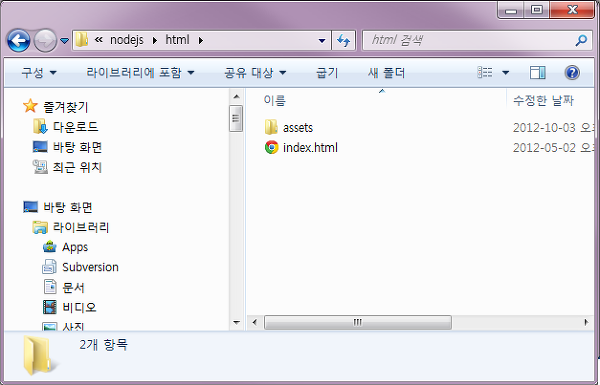
Task: Close the explorer window
Action: (572, 10)
